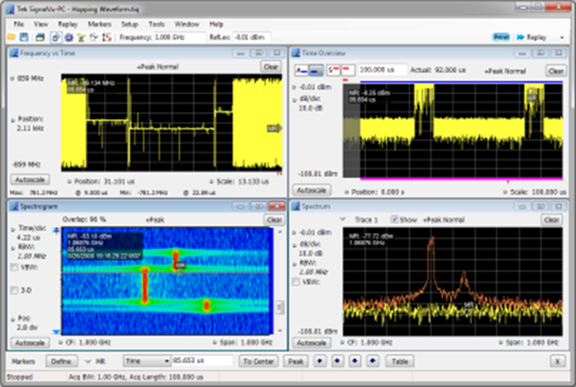
Task: Open the highlighted Displays icon in toolbar
Action: 55,37
